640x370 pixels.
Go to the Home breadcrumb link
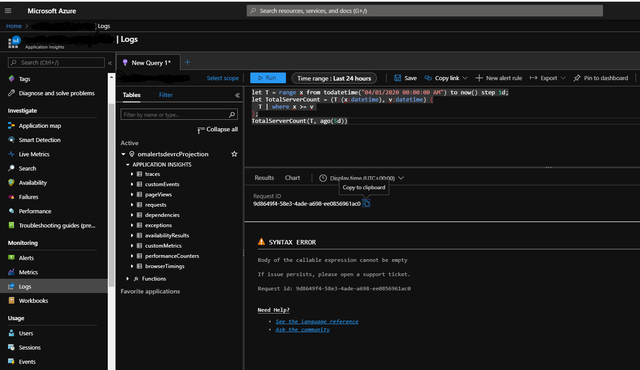14,26
